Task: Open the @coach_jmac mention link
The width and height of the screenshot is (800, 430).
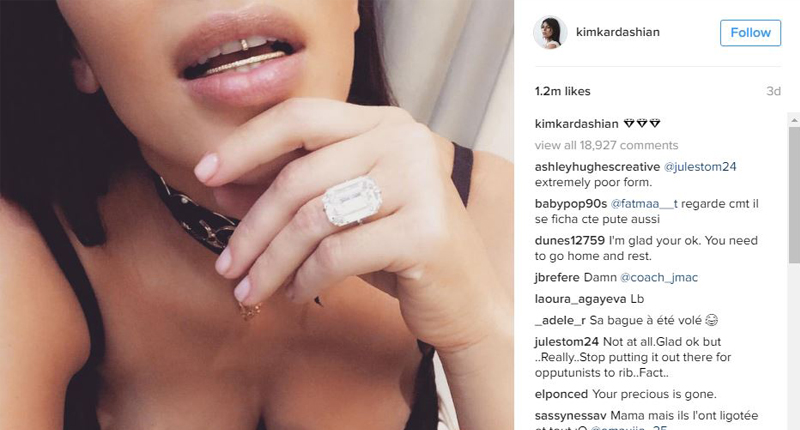Action: [x=658, y=277]
